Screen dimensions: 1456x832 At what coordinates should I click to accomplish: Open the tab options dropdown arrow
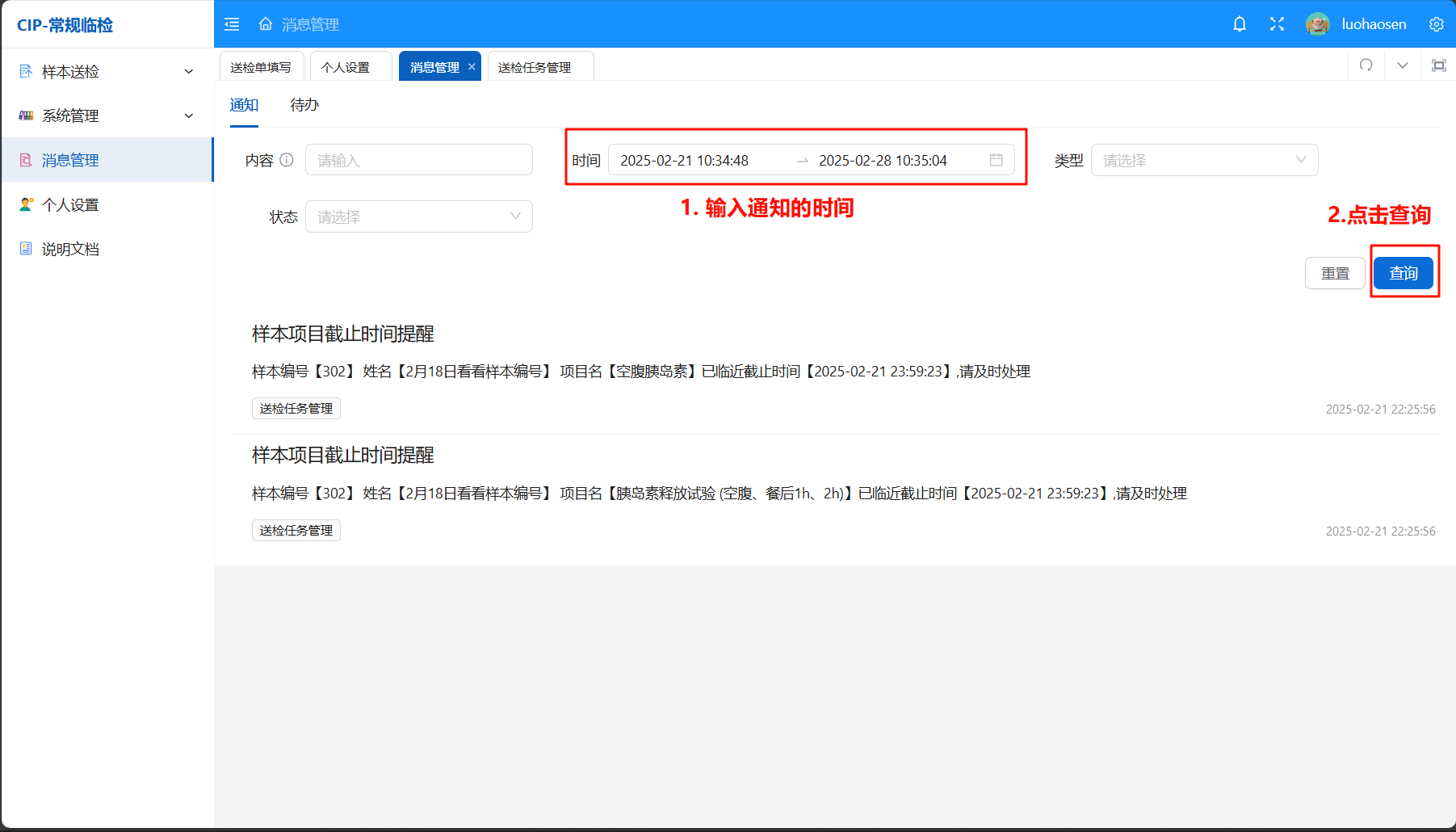tap(1403, 65)
